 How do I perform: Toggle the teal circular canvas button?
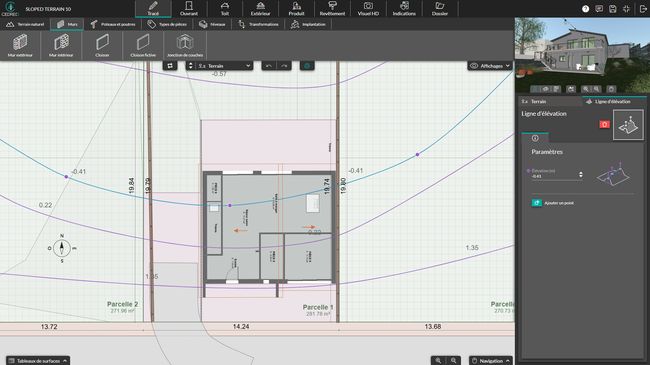point(307,66)
